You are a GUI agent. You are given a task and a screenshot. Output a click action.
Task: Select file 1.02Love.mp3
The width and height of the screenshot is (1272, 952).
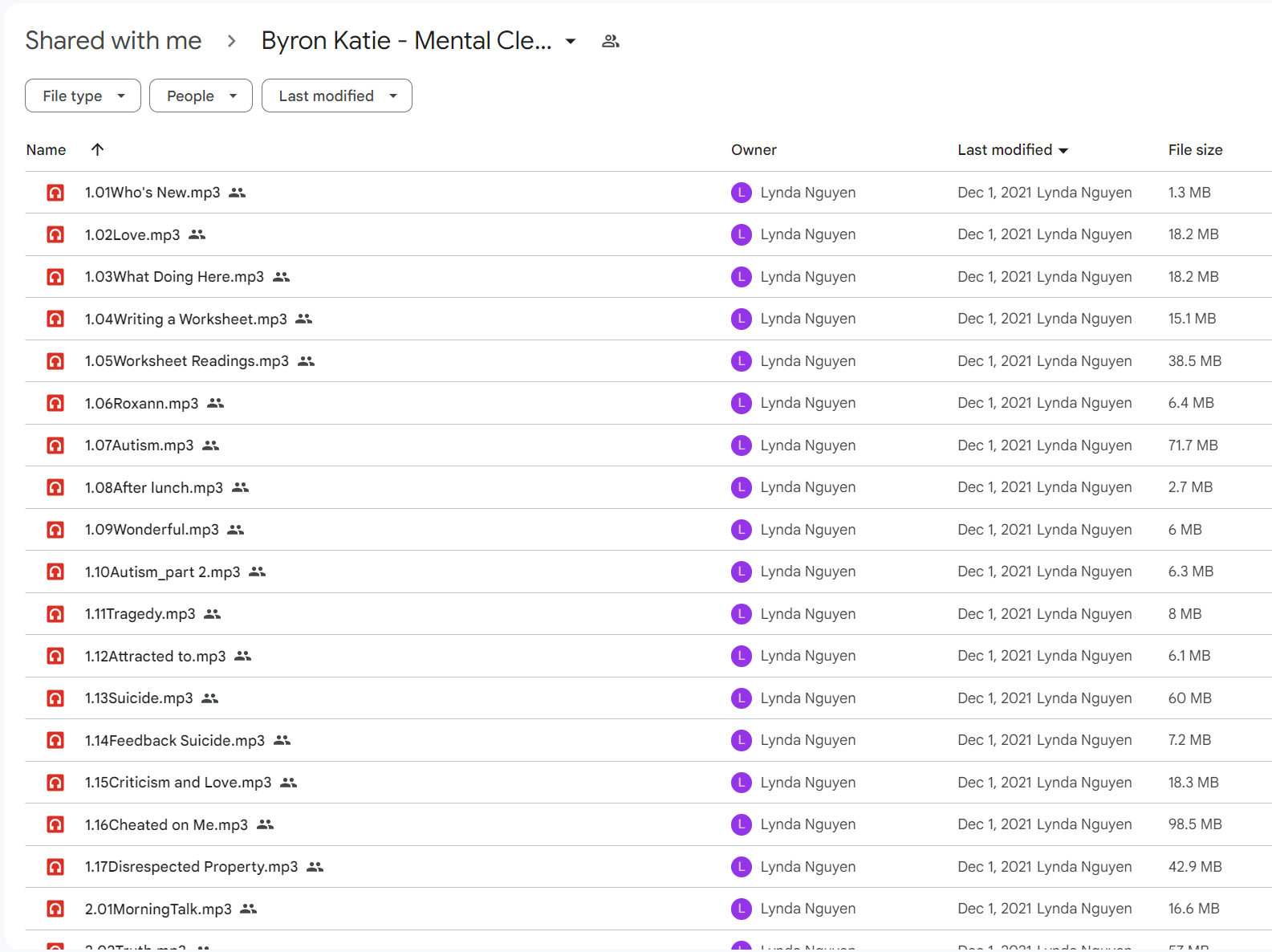(x=132, y=234)
